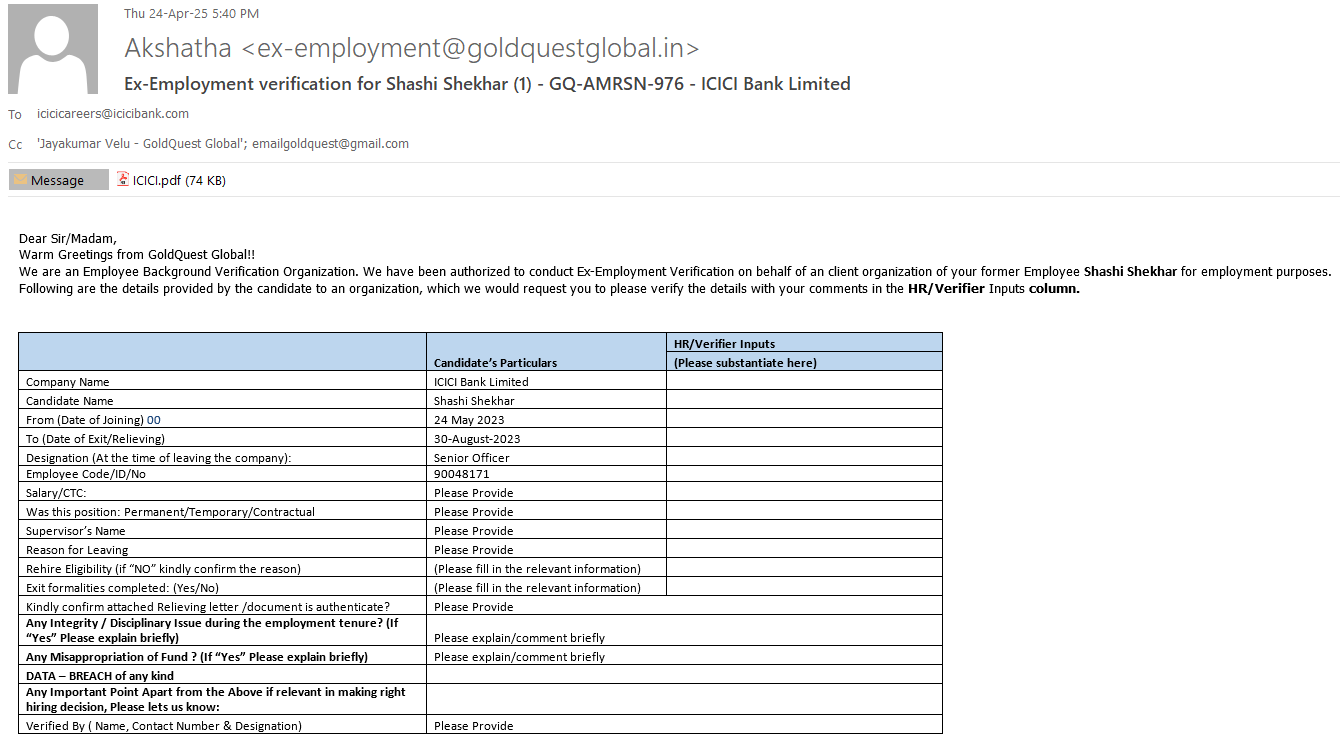1340x742 pixels.
Task: Click the 'Verified By ( Name, Contact Number & Designation)' label
Action: [x=164, y=726]
